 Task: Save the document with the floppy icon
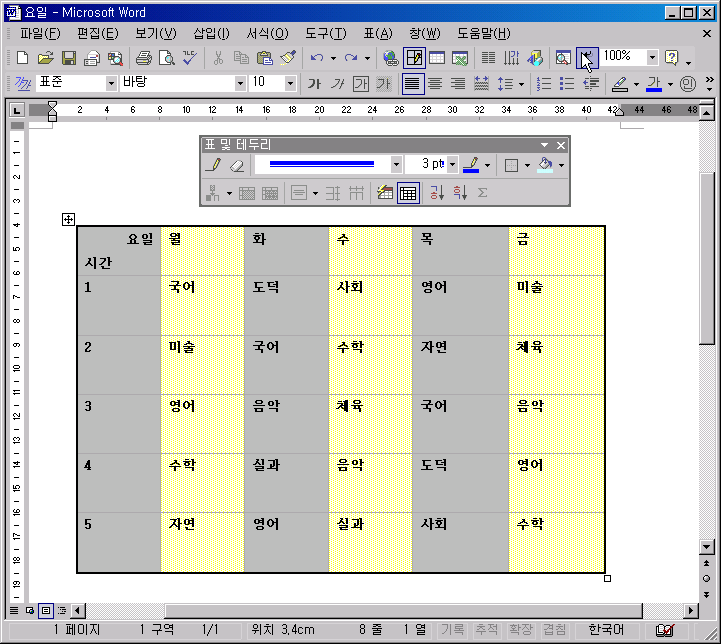(x=69, y=58)
